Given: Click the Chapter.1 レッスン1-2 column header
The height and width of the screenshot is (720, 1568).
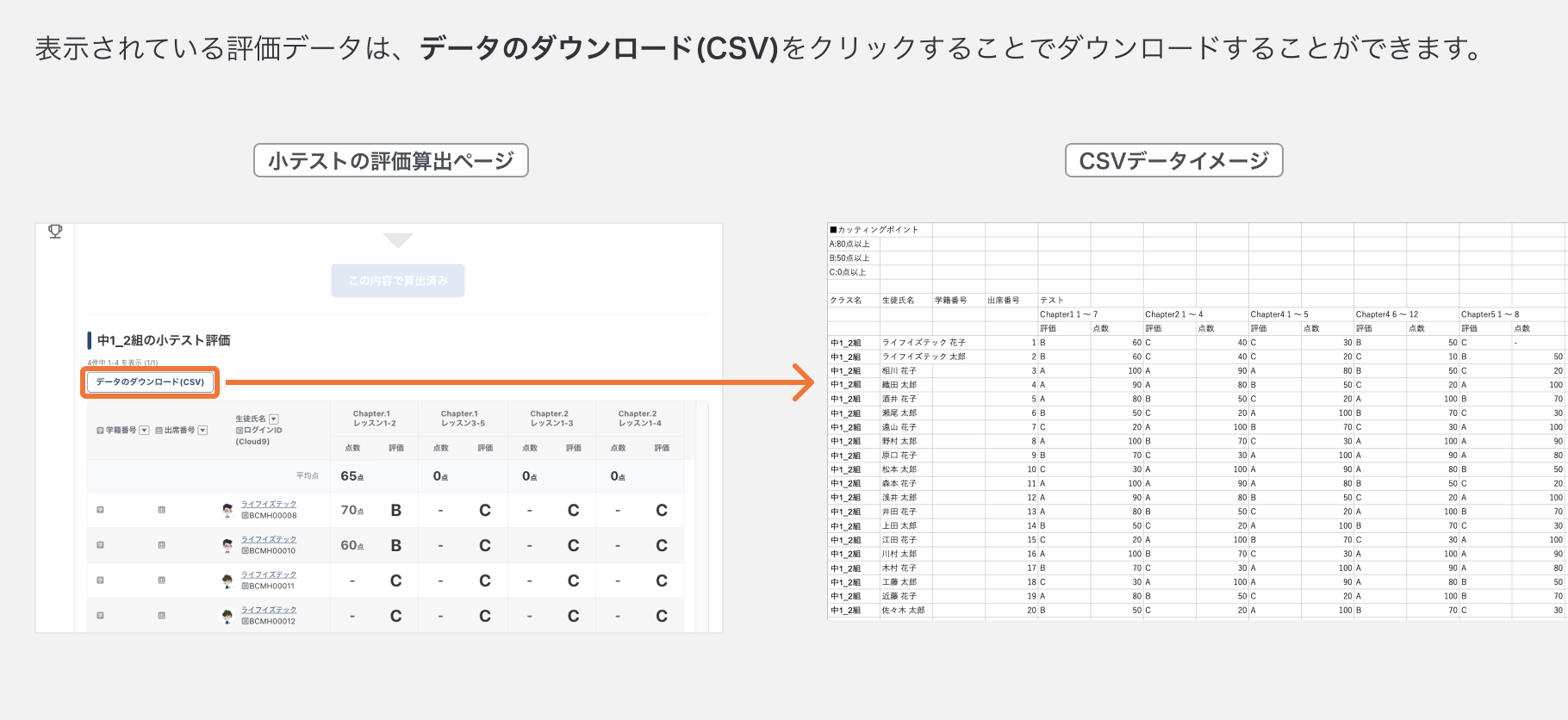Looking at the screenshot, I should [374, 419].
